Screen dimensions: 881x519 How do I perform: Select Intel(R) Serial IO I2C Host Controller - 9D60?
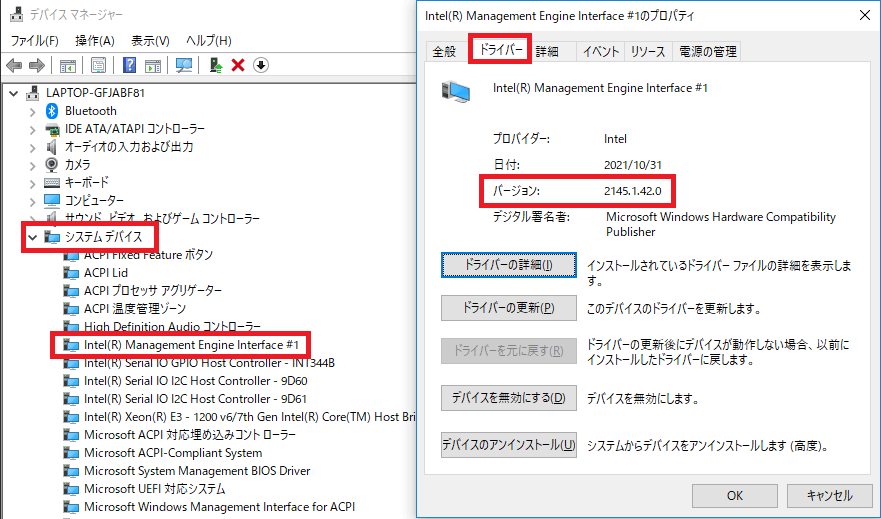[196, 381]
